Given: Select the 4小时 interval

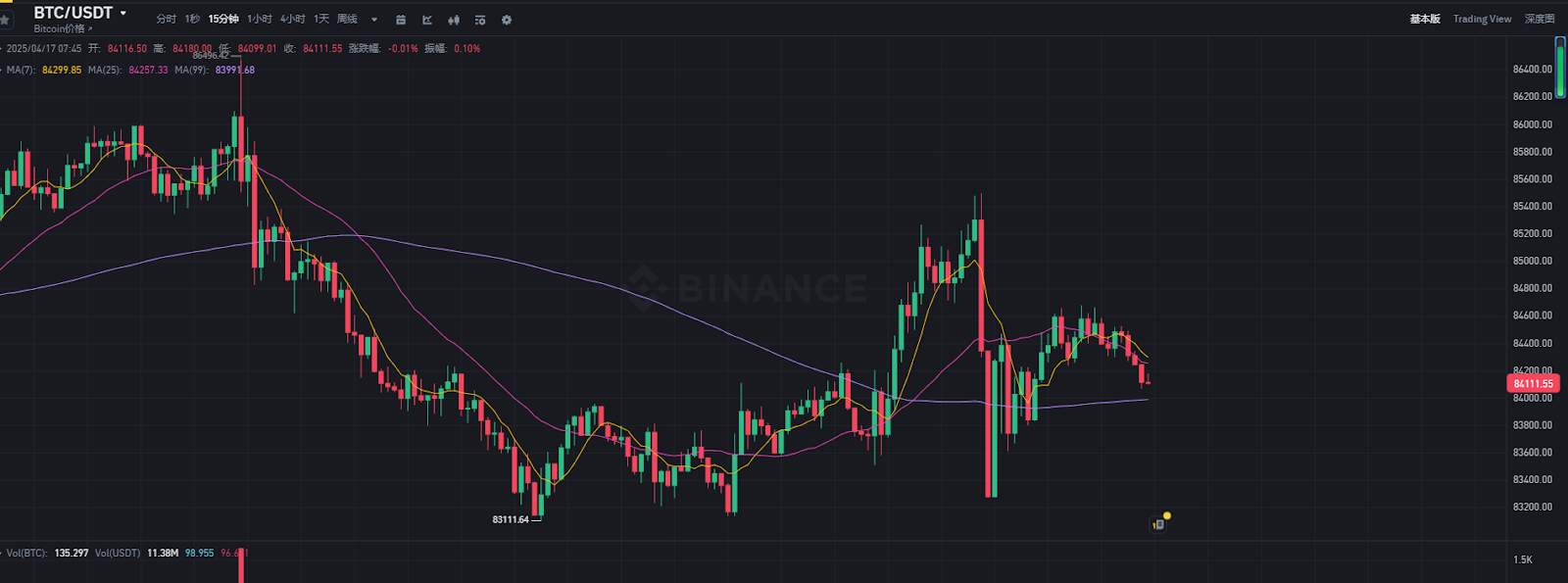Looking at the screenshot, I should coord(292,19).
